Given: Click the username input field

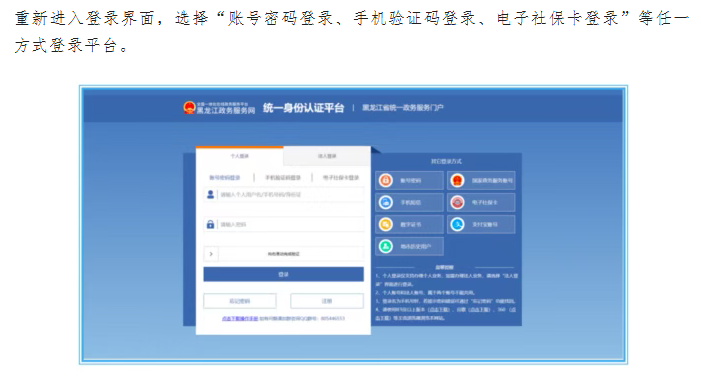Looking at the screenshot, I should point(283,195).
